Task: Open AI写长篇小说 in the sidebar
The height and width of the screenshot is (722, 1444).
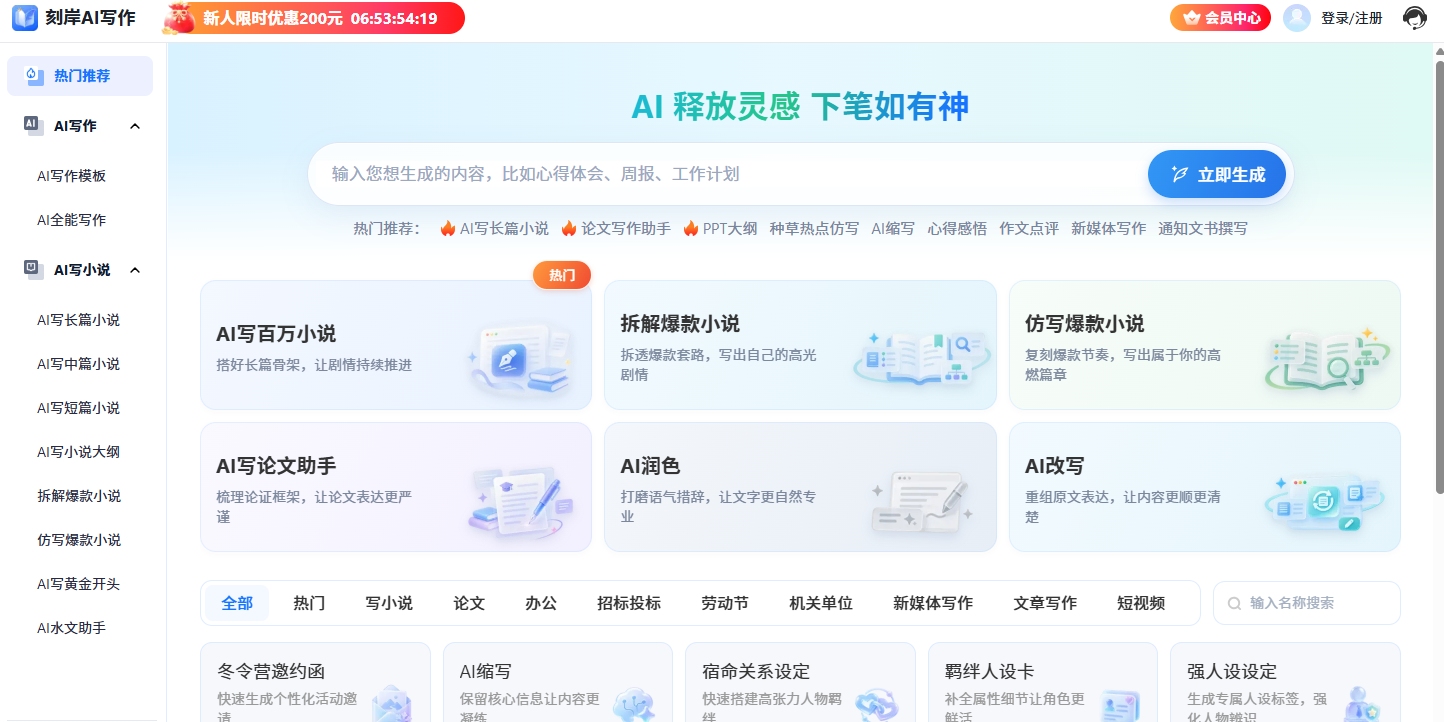Action: pyautogui.click(x=79, y=320)
